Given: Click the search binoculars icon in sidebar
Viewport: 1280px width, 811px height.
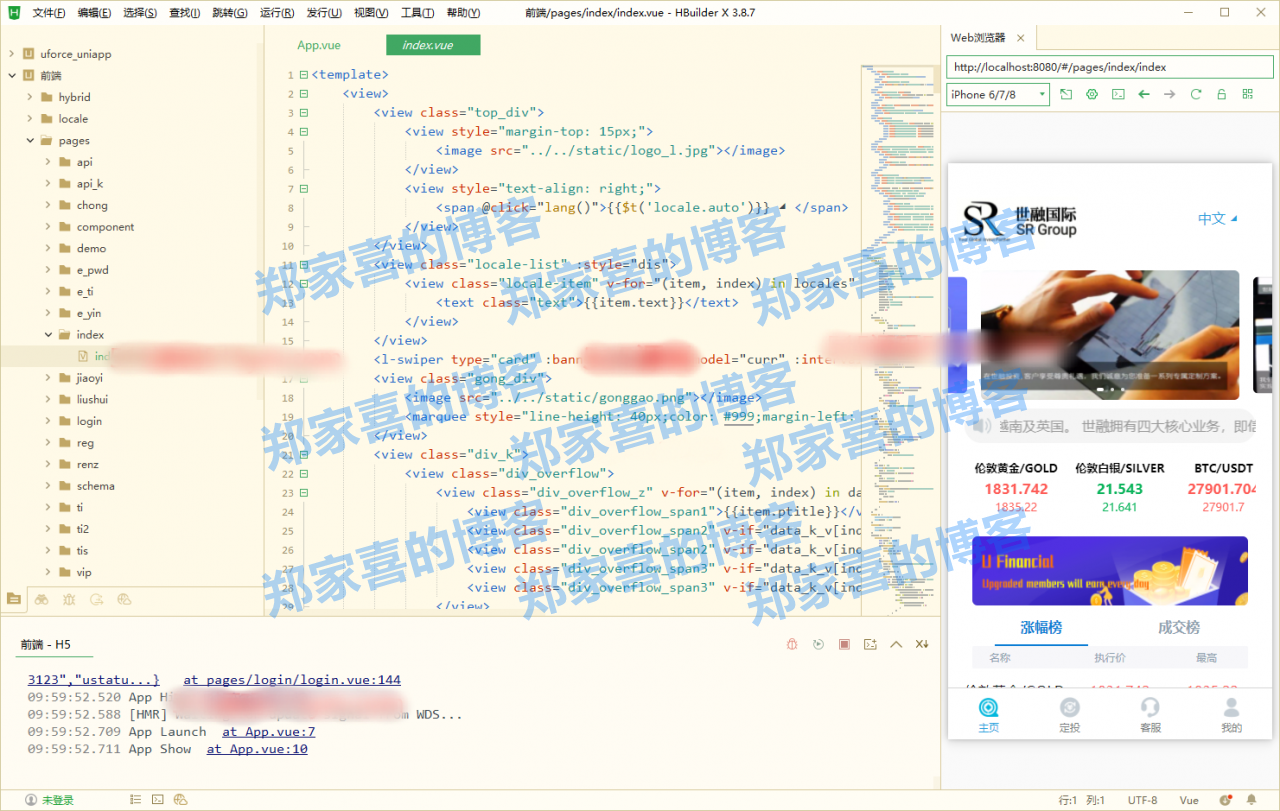Looking at the screenshot, I should point(41,599).
